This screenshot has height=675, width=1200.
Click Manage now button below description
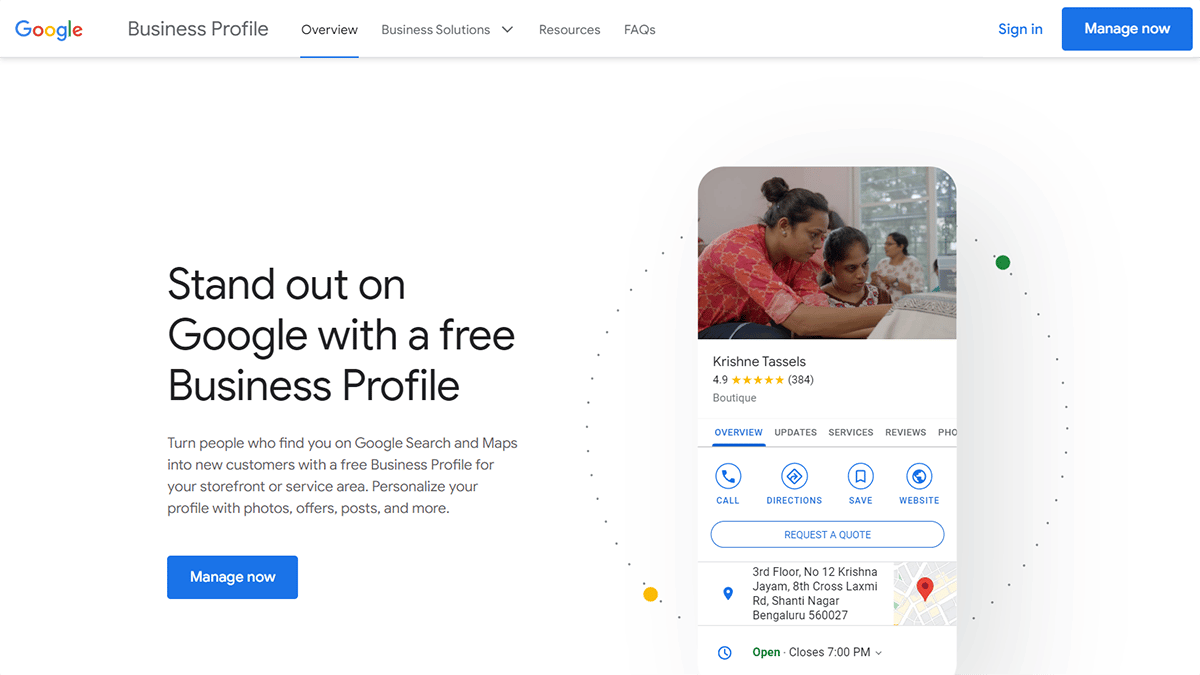(232, 577)
